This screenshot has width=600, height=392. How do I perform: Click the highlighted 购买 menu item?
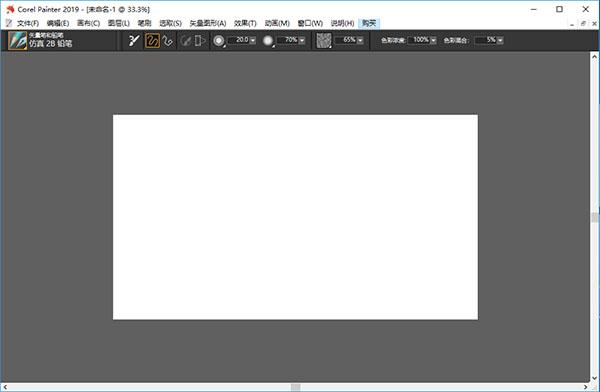[x=369, y=23]
